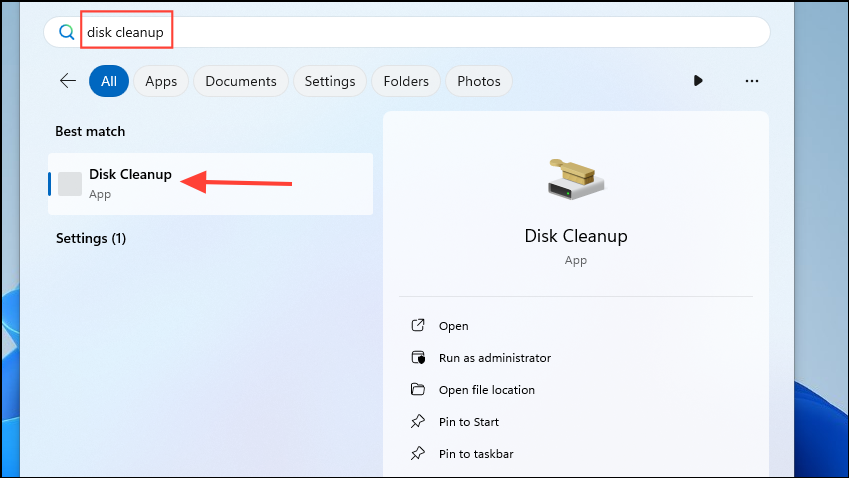Click the Pin to taskbar pin icon
Image resolution: width=849 pixels, height=478 pixels.
(417, 453)
